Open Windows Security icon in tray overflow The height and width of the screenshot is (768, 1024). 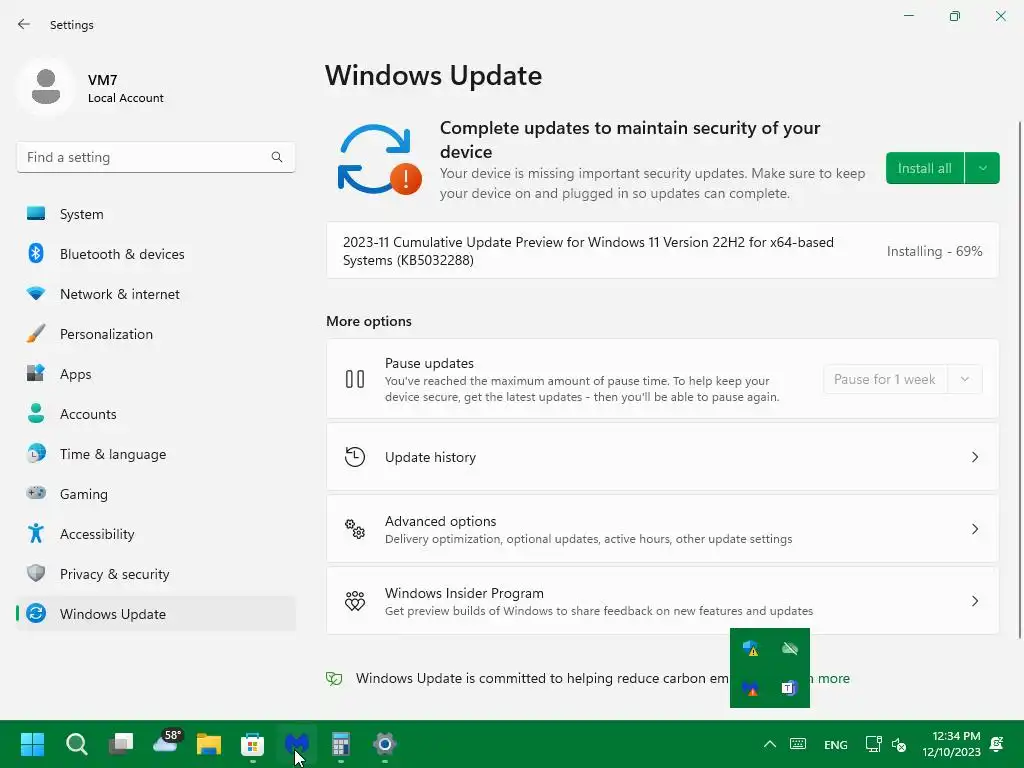point(750,648)
